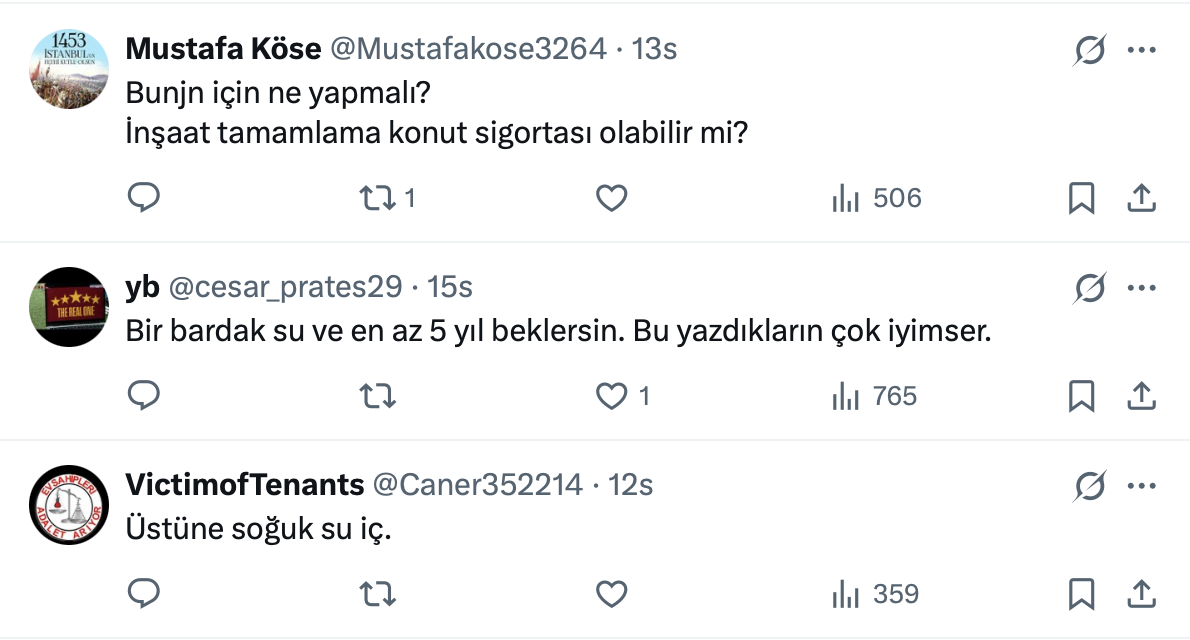Image resolution: width=1190 pixels, height=640 pixels.
Task: View the 359 views analytics
Action: tap(875, 595)
